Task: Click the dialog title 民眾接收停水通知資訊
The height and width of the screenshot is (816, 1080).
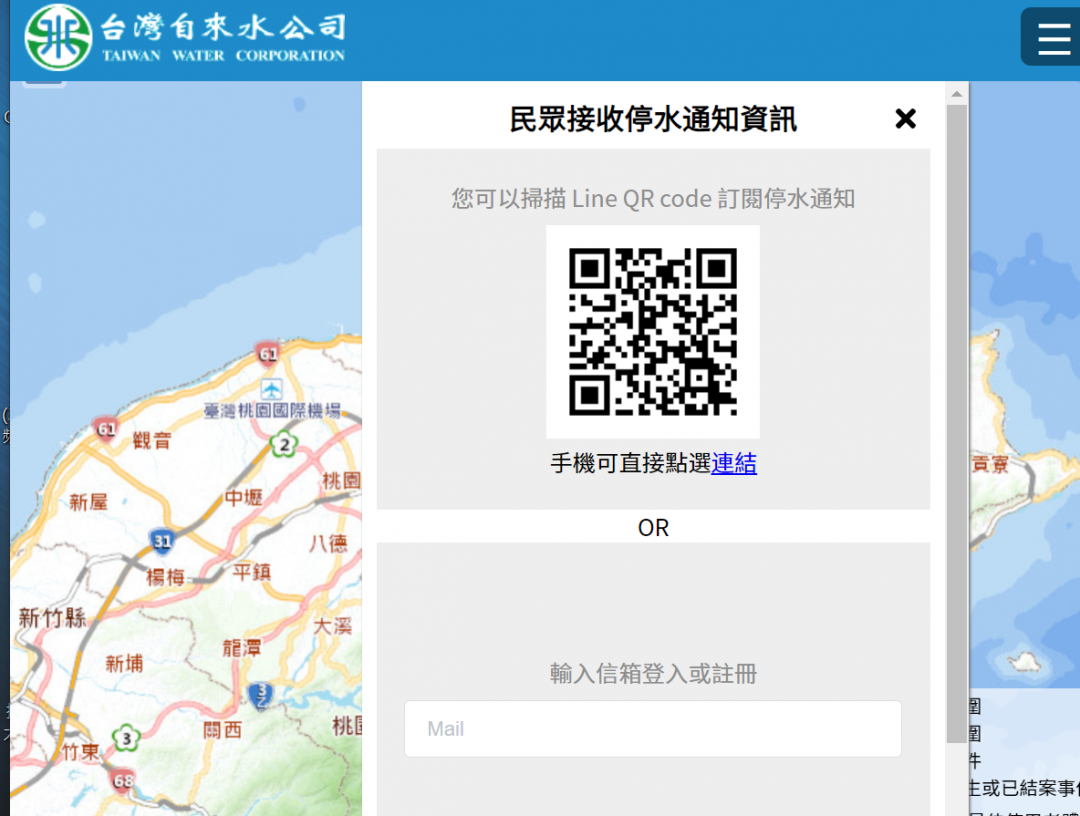Action: [x=652, y=119]
